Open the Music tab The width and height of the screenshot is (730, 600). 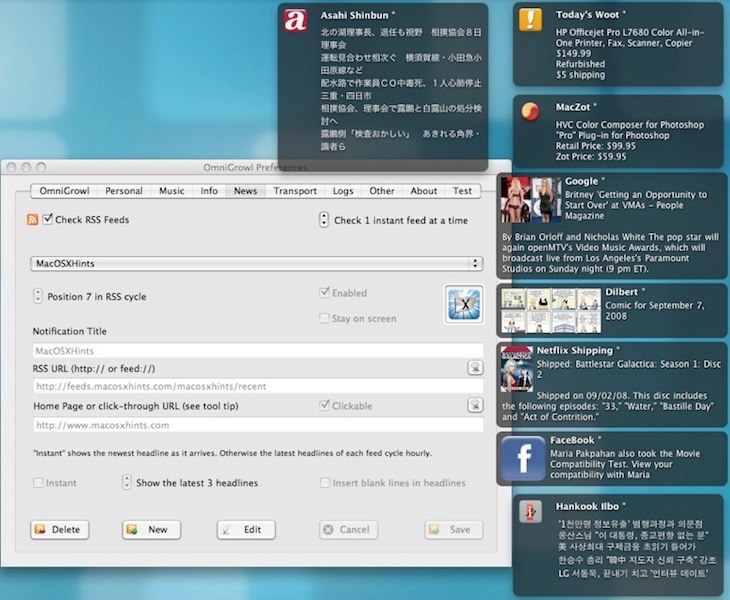[172, 191]
